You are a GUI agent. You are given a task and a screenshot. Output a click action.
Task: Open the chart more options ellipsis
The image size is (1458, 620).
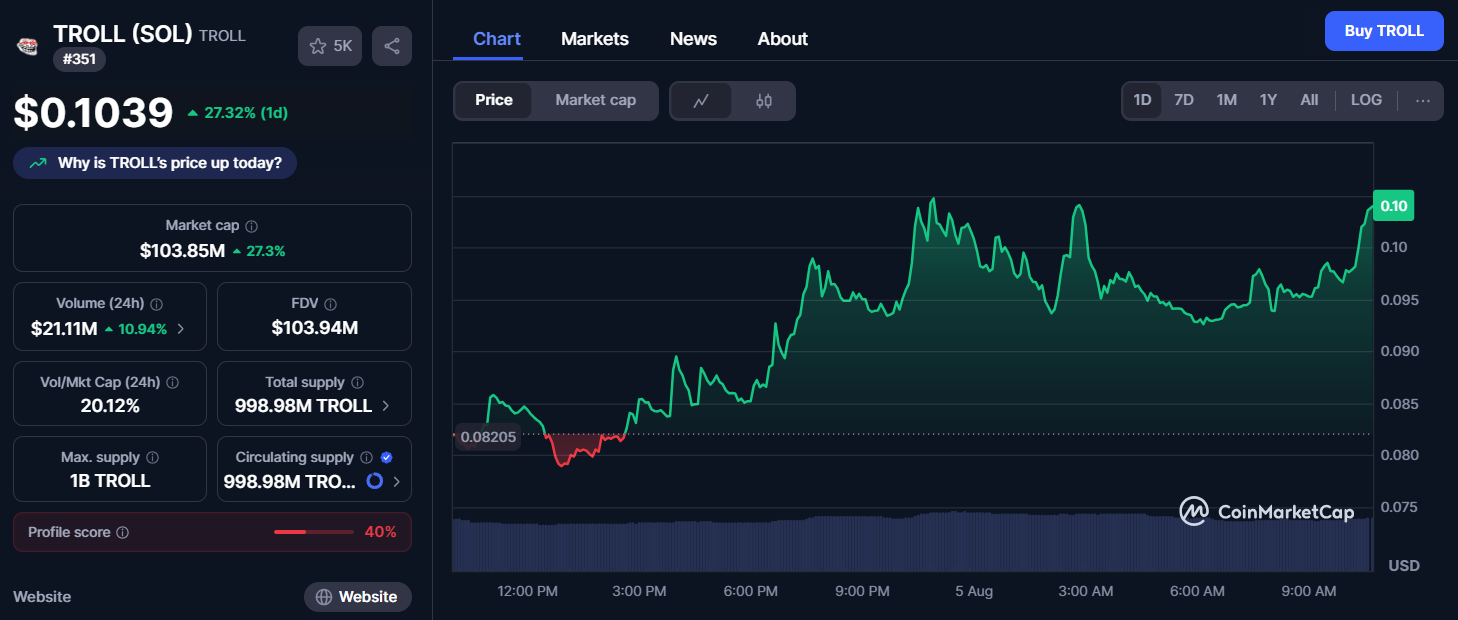pos(1423,100)
